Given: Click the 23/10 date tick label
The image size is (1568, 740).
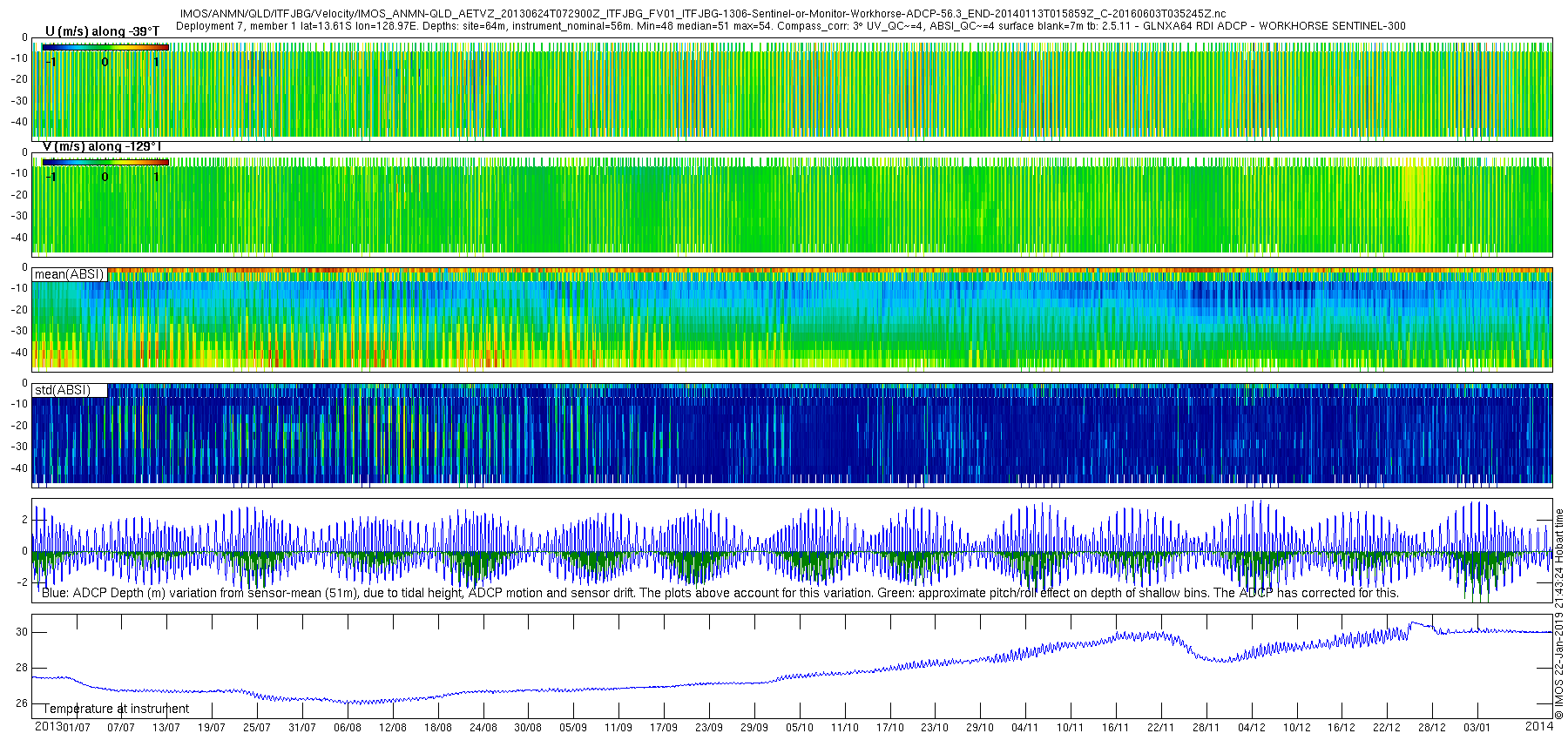Looking at the screenshot, I should point(935,728).
